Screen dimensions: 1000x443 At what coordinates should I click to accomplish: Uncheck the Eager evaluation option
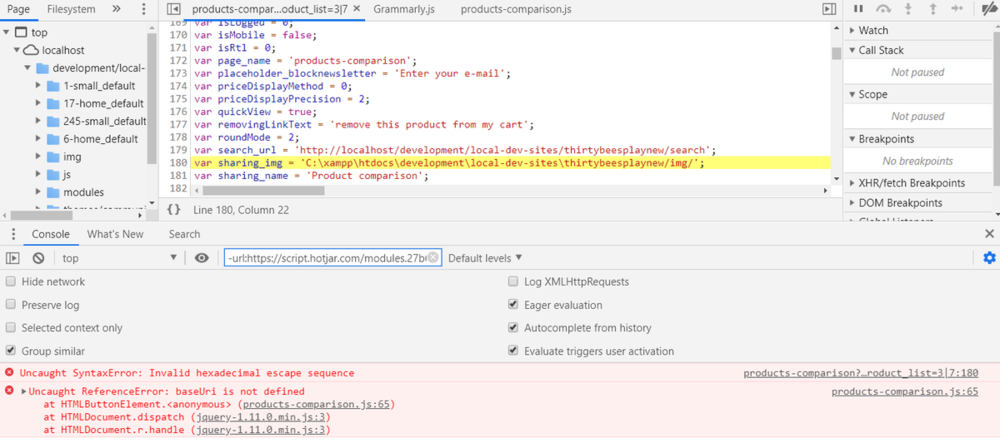tap(514, 305)
